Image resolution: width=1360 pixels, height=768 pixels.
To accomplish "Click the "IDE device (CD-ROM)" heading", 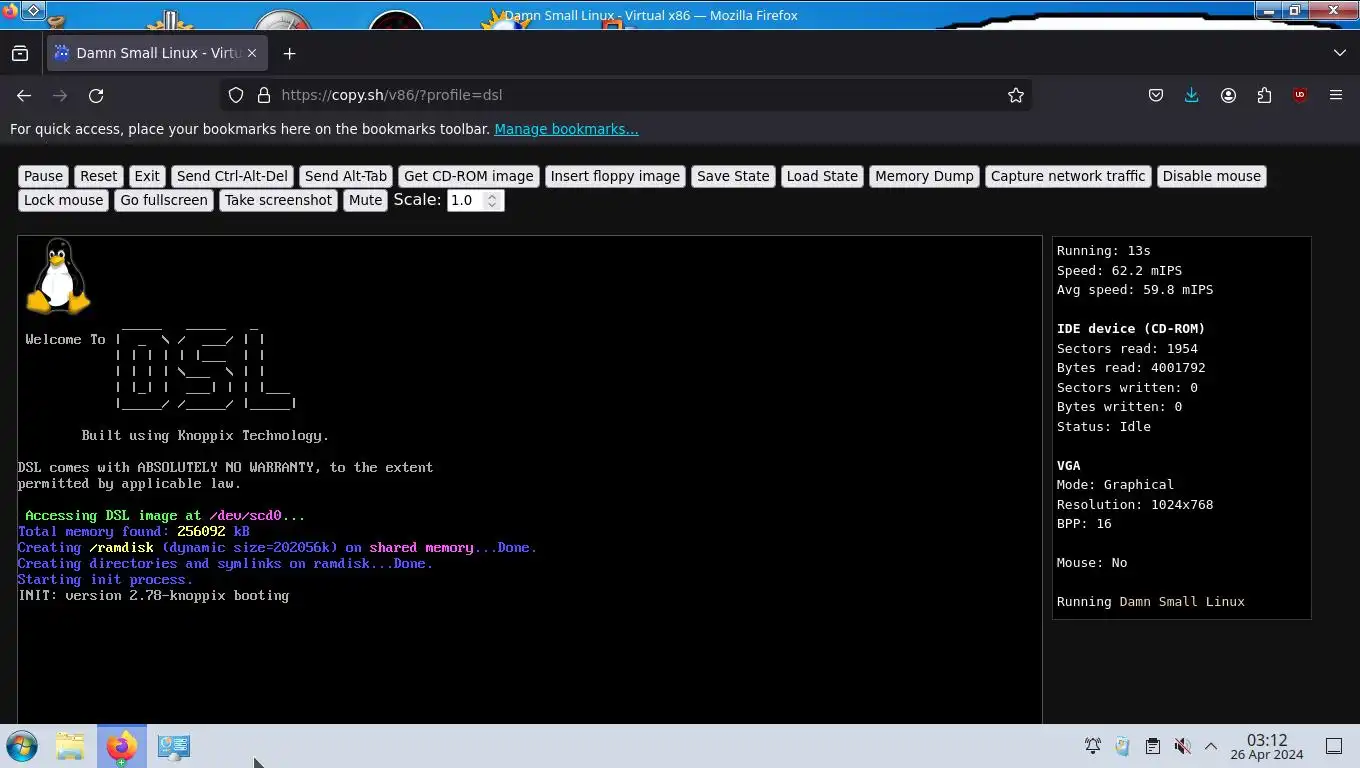I will click(1131, 328).
